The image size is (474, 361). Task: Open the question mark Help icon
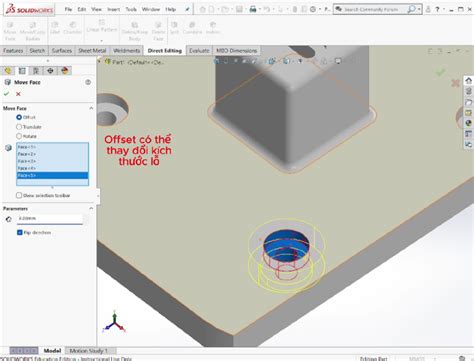[x=437, y=9]
